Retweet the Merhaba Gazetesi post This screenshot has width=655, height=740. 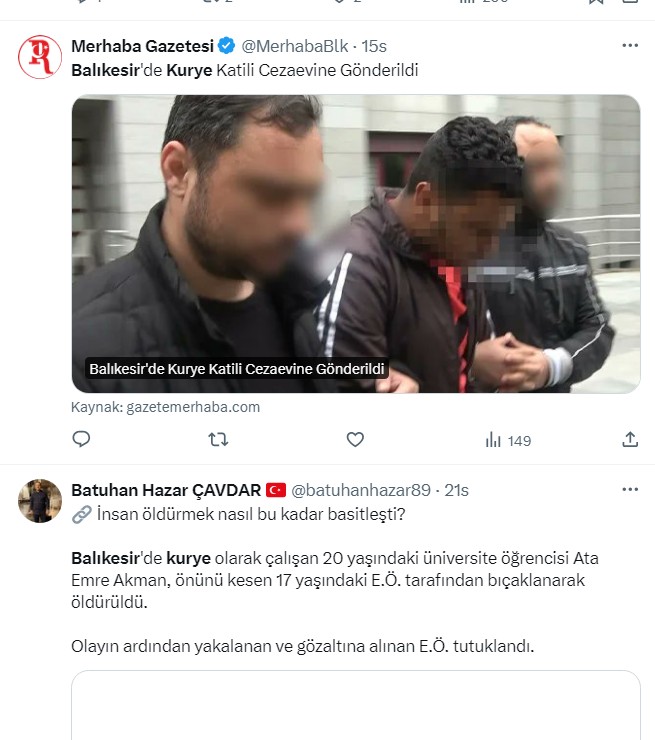coord(218,439)
